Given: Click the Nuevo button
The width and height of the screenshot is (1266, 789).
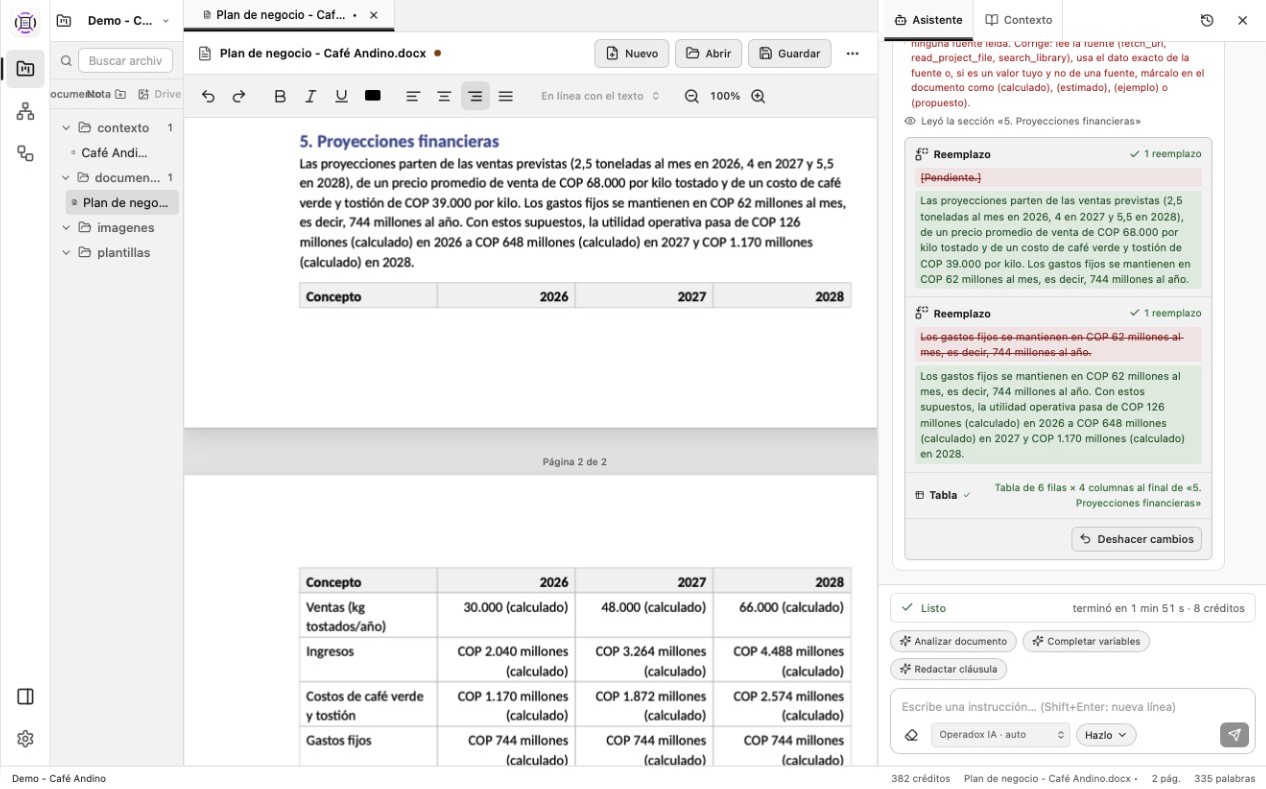Looking at the screenshot, I should [x=632, y=53].
